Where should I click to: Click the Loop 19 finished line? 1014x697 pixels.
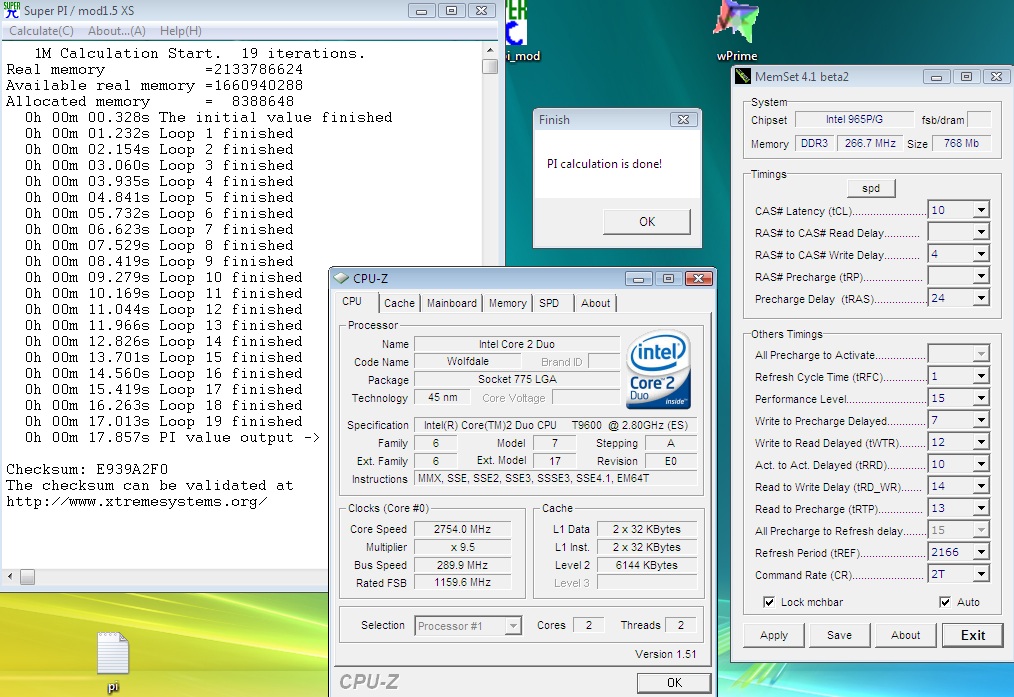click(164, 422)
